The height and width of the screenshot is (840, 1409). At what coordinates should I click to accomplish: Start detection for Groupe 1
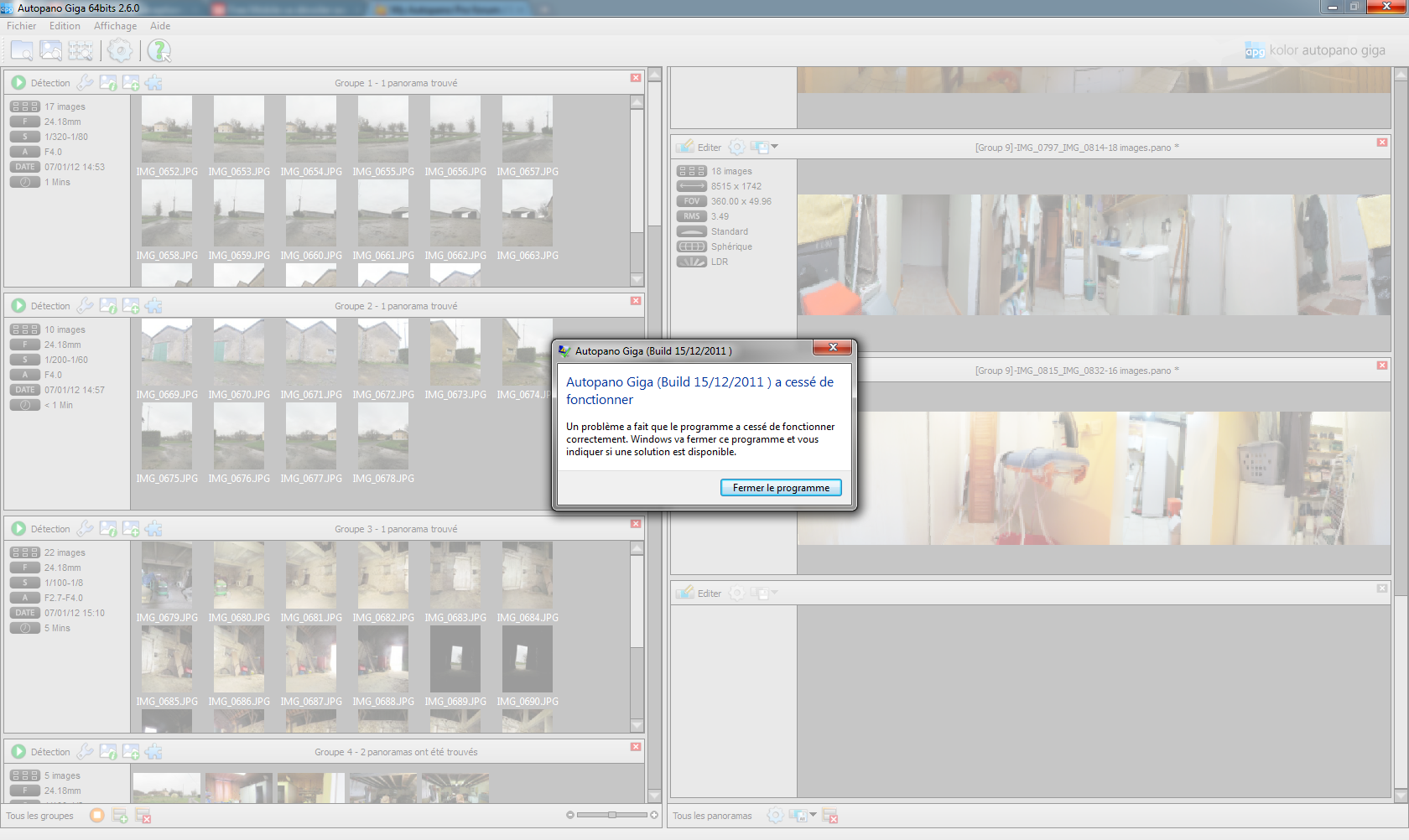coord(18,83)
